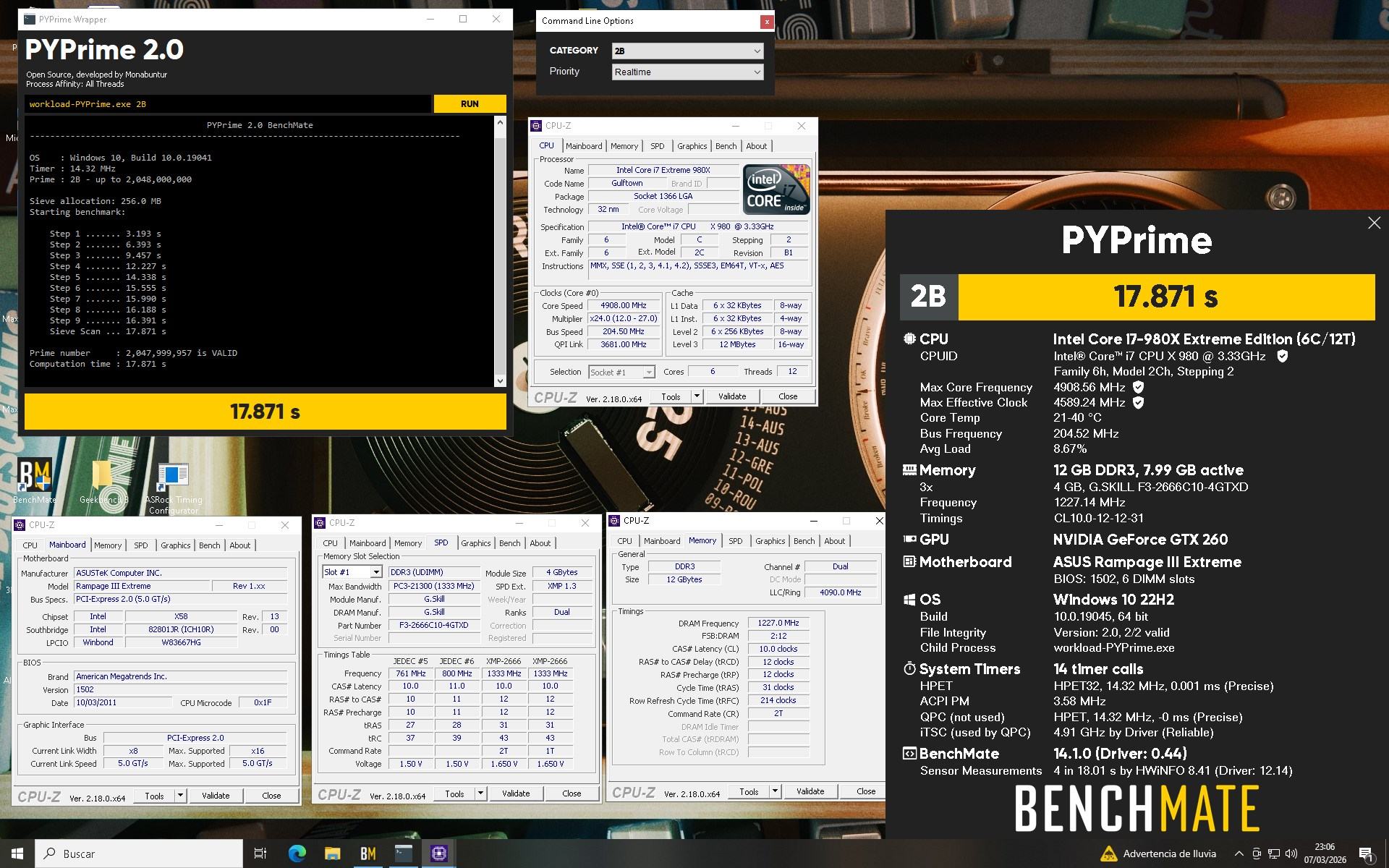Screen dimensions: 1389x868
Task: Open the Priority dropdown set to Realtime
Action: tap(757, 72)
